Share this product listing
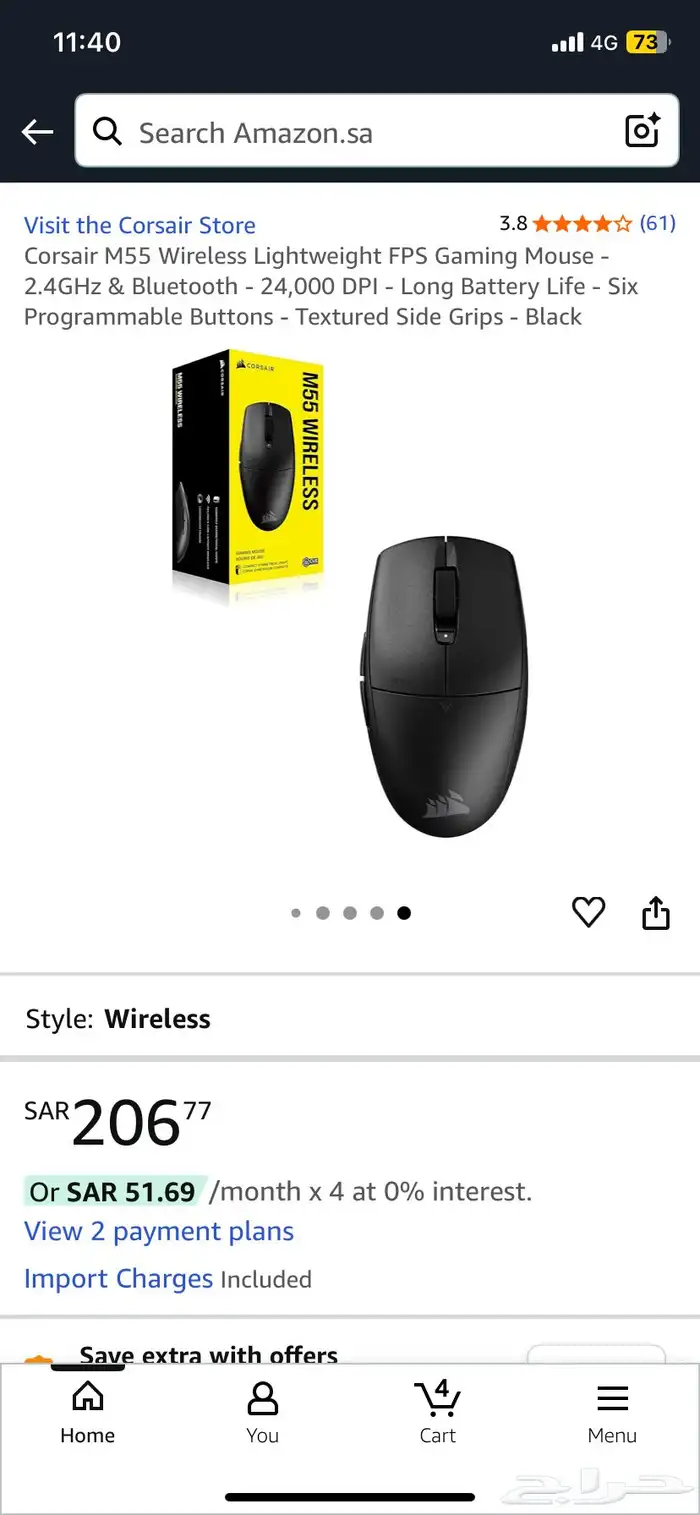Screen dimensions: 700x1515 click(656, 911)
